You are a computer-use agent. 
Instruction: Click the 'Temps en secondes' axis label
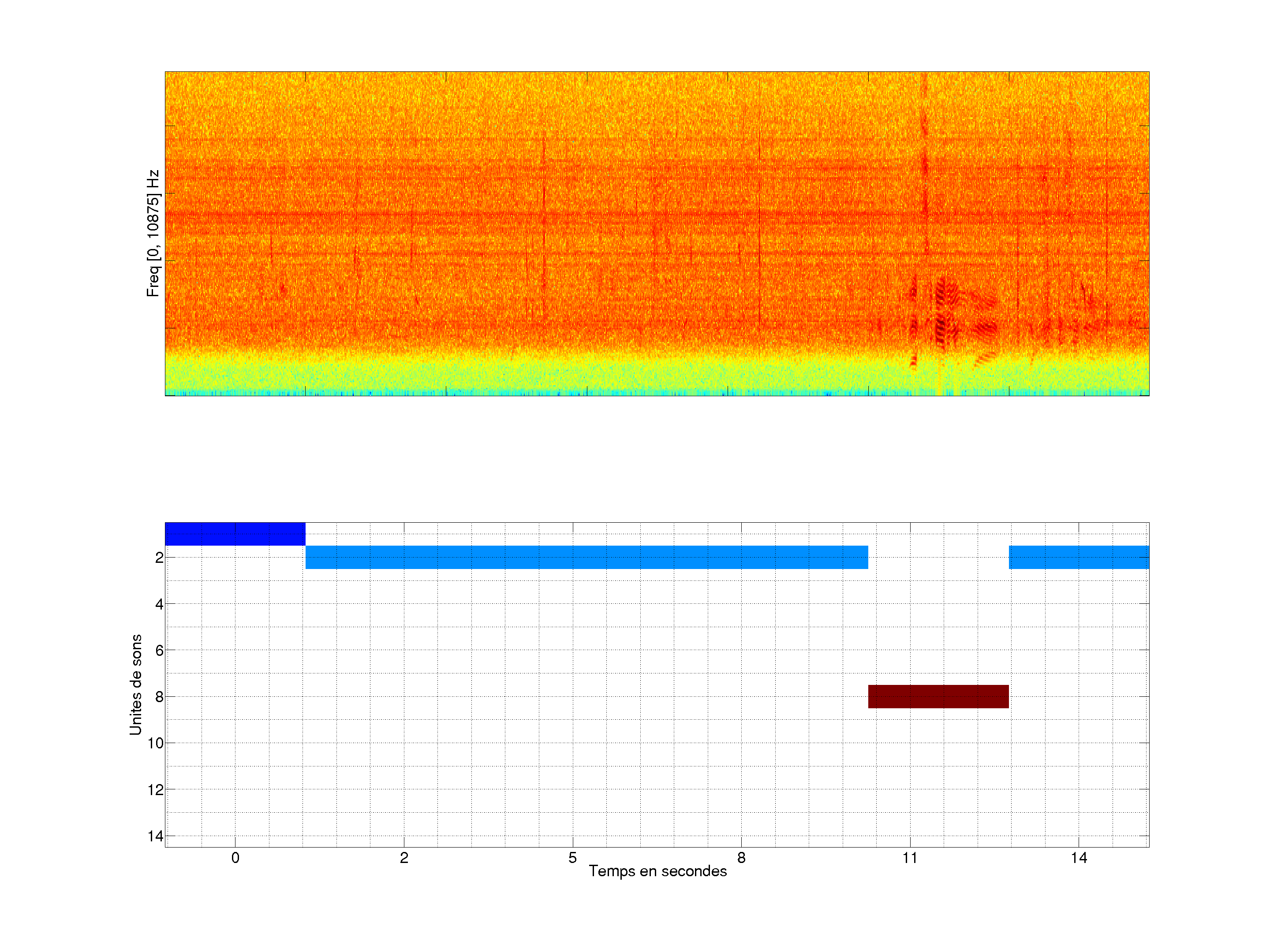657,871
